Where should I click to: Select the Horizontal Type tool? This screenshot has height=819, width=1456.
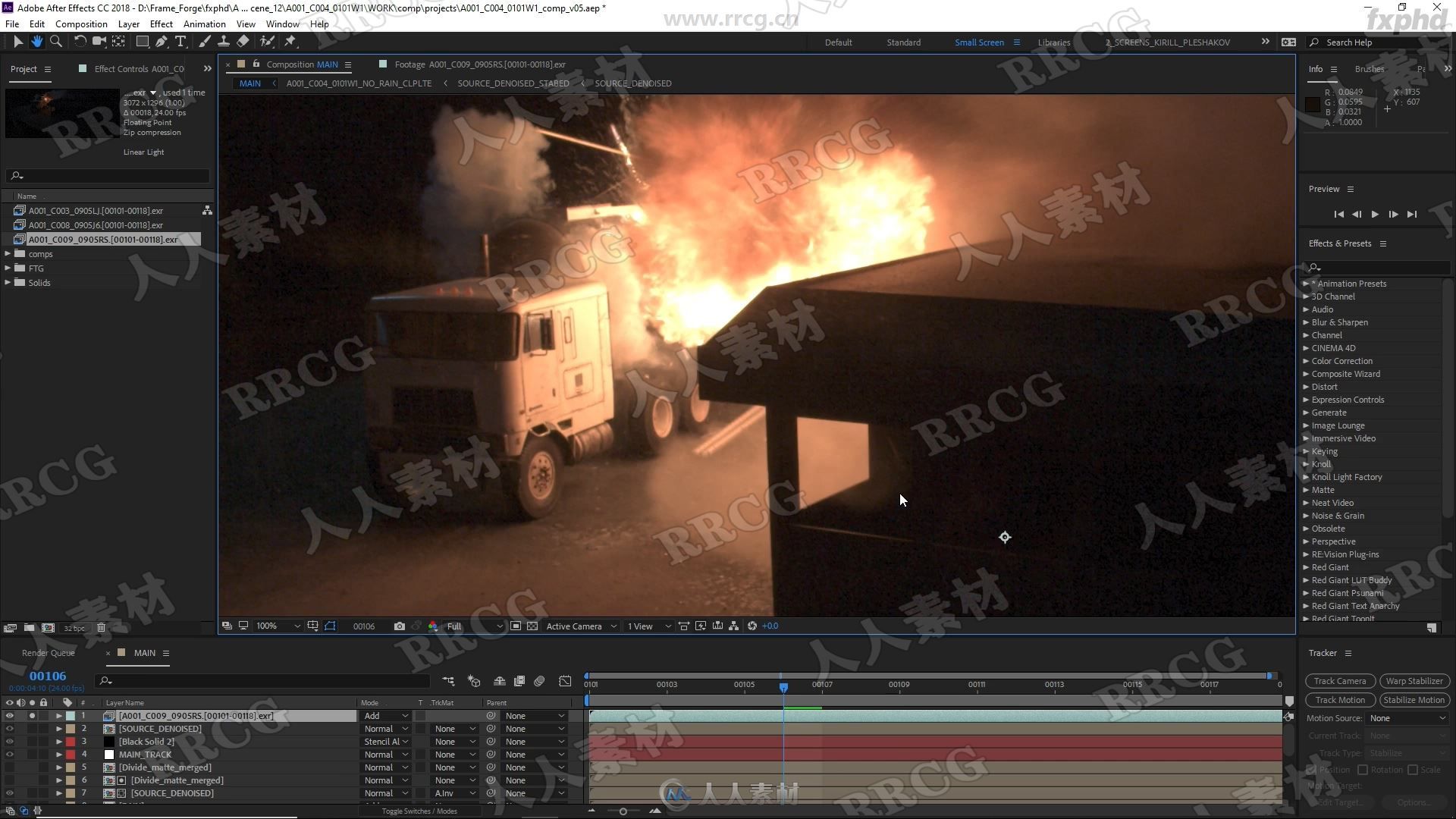(x=180, y=42)
